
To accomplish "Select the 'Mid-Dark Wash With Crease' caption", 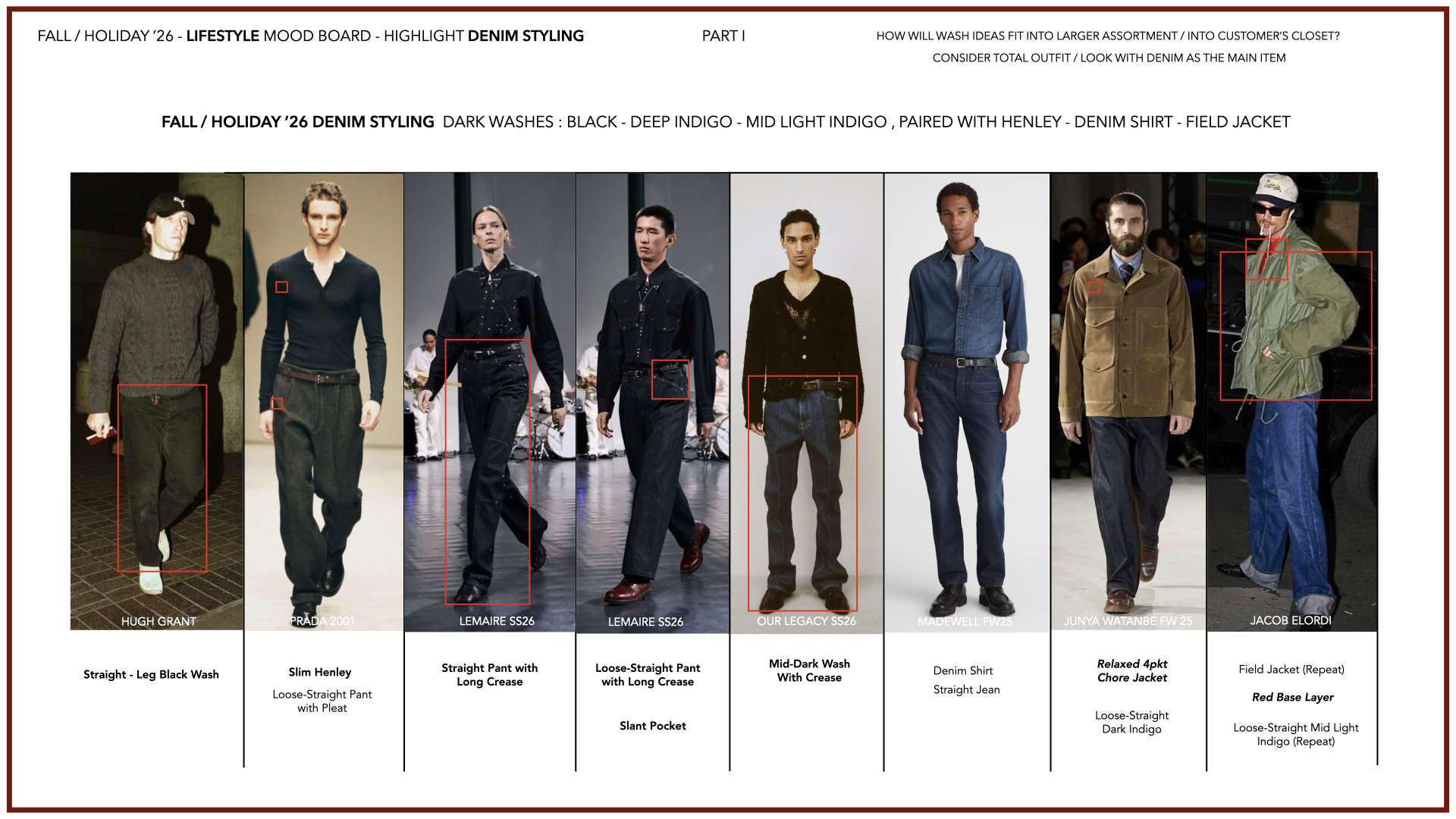I will (x=809, y=671).
